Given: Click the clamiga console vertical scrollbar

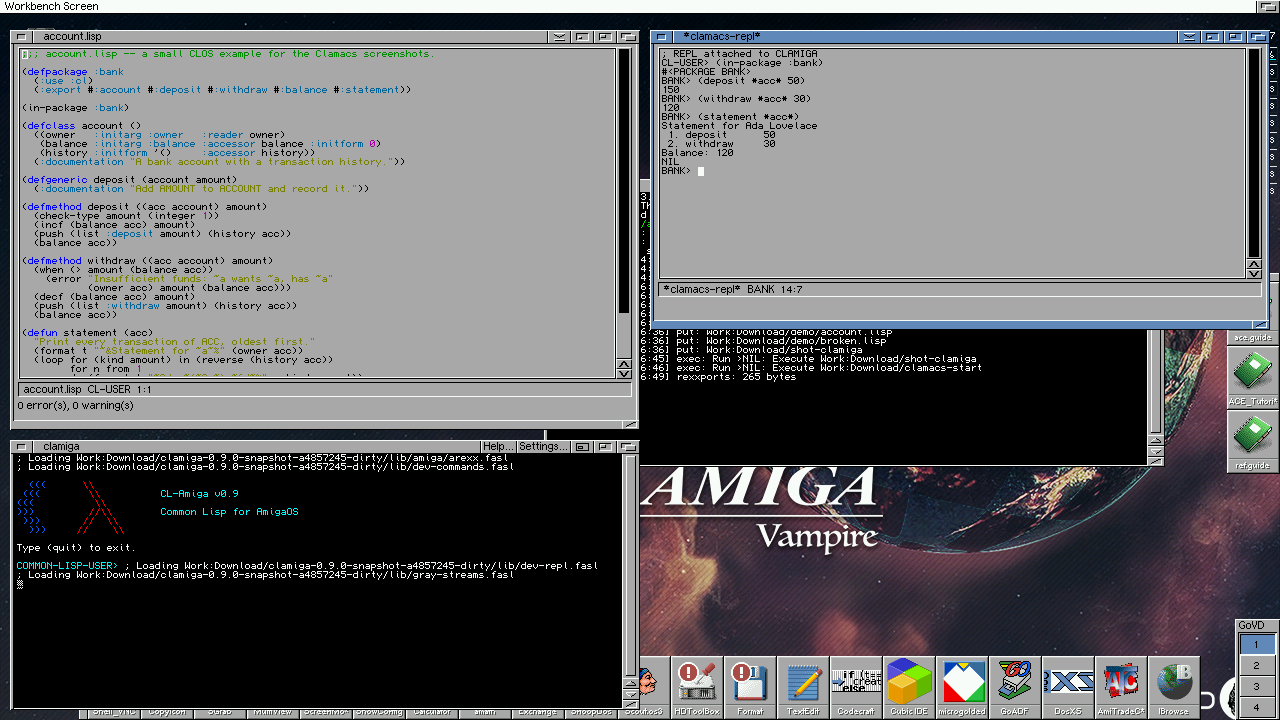Looking at the screenshot, I should (631, 565).
